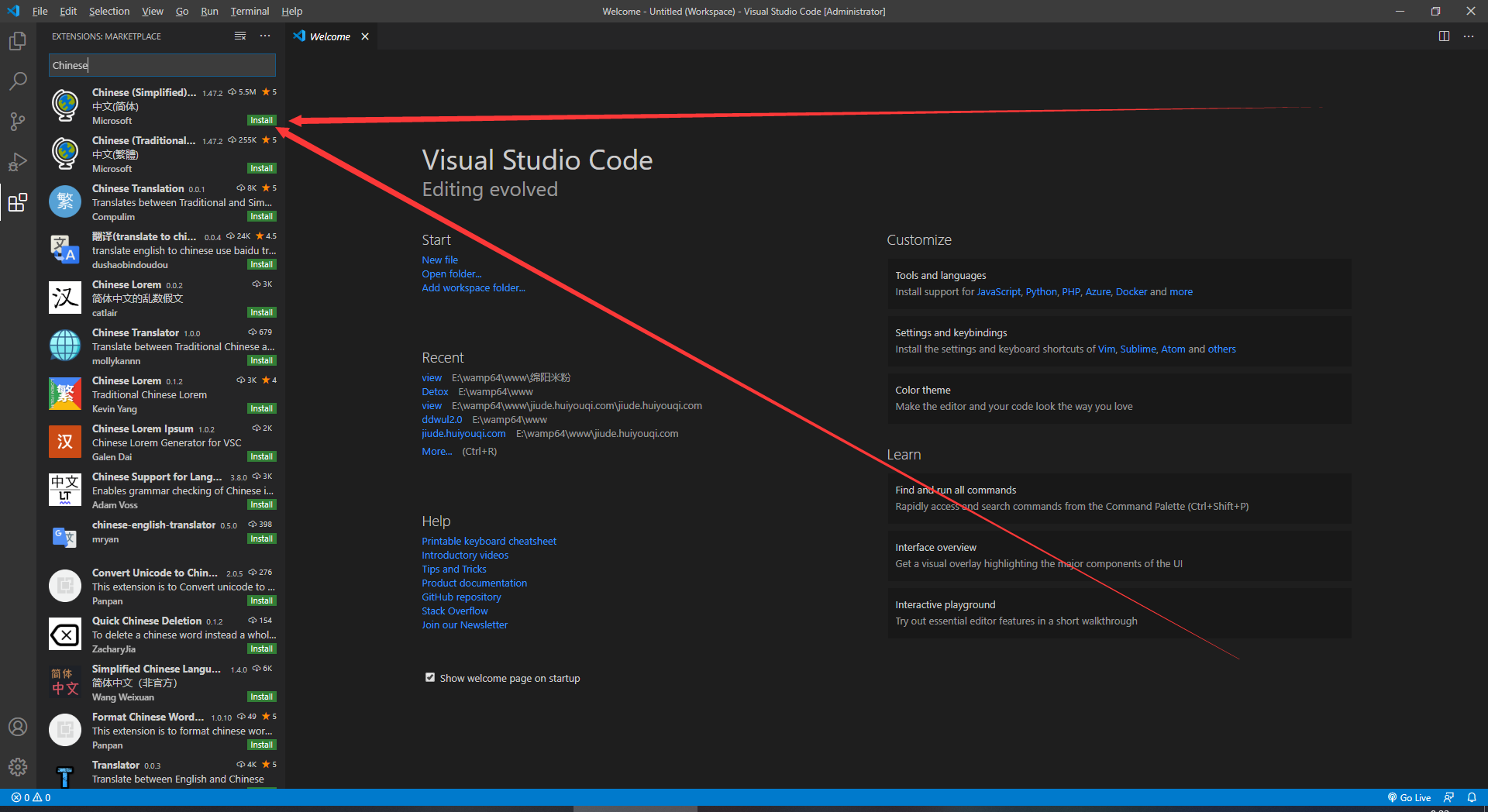Viewport: 1488px width, 812px height.
Task: Install Format Chinese Words extension
Action: point(261,745)
